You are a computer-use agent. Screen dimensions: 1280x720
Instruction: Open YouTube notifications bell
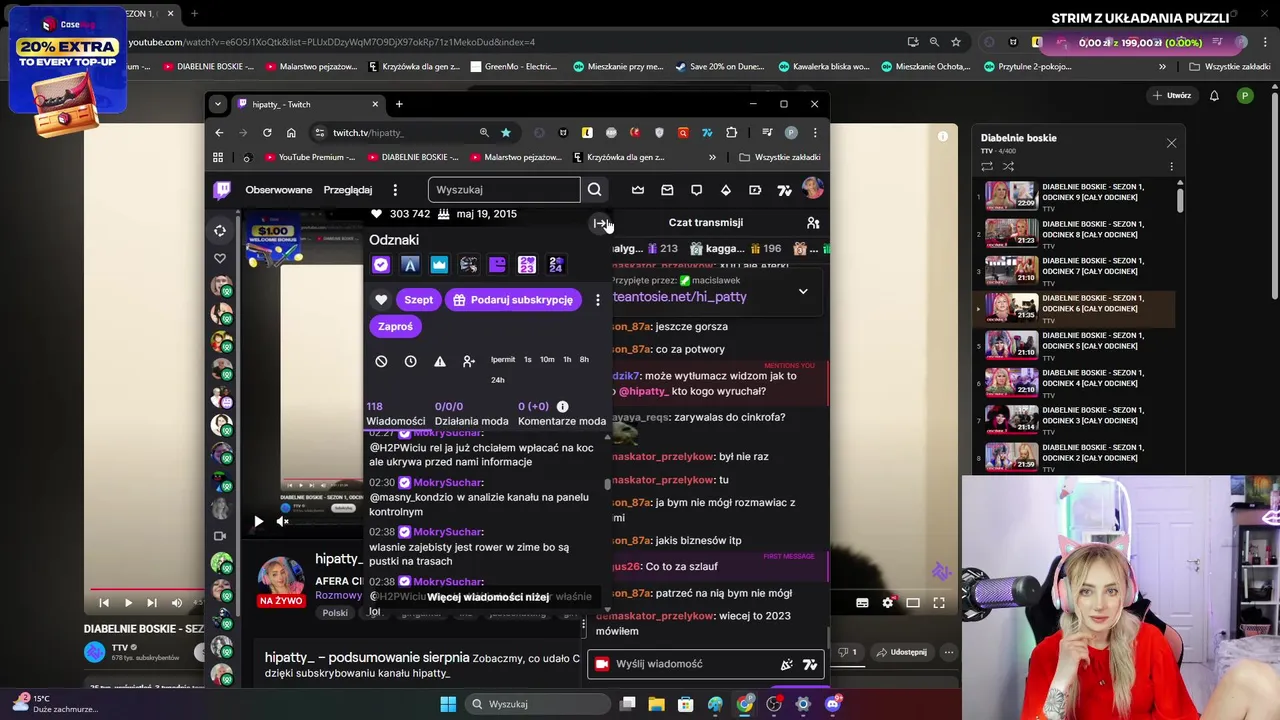pyautogui.click(x=1214, y=96)
